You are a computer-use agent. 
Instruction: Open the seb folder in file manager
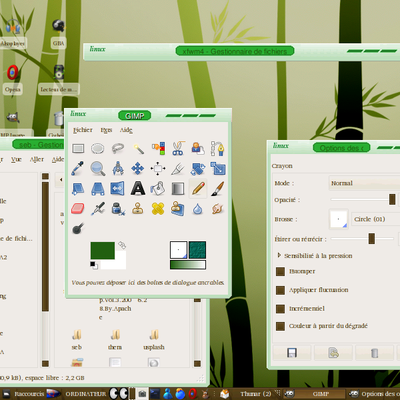tap(77, 339)
